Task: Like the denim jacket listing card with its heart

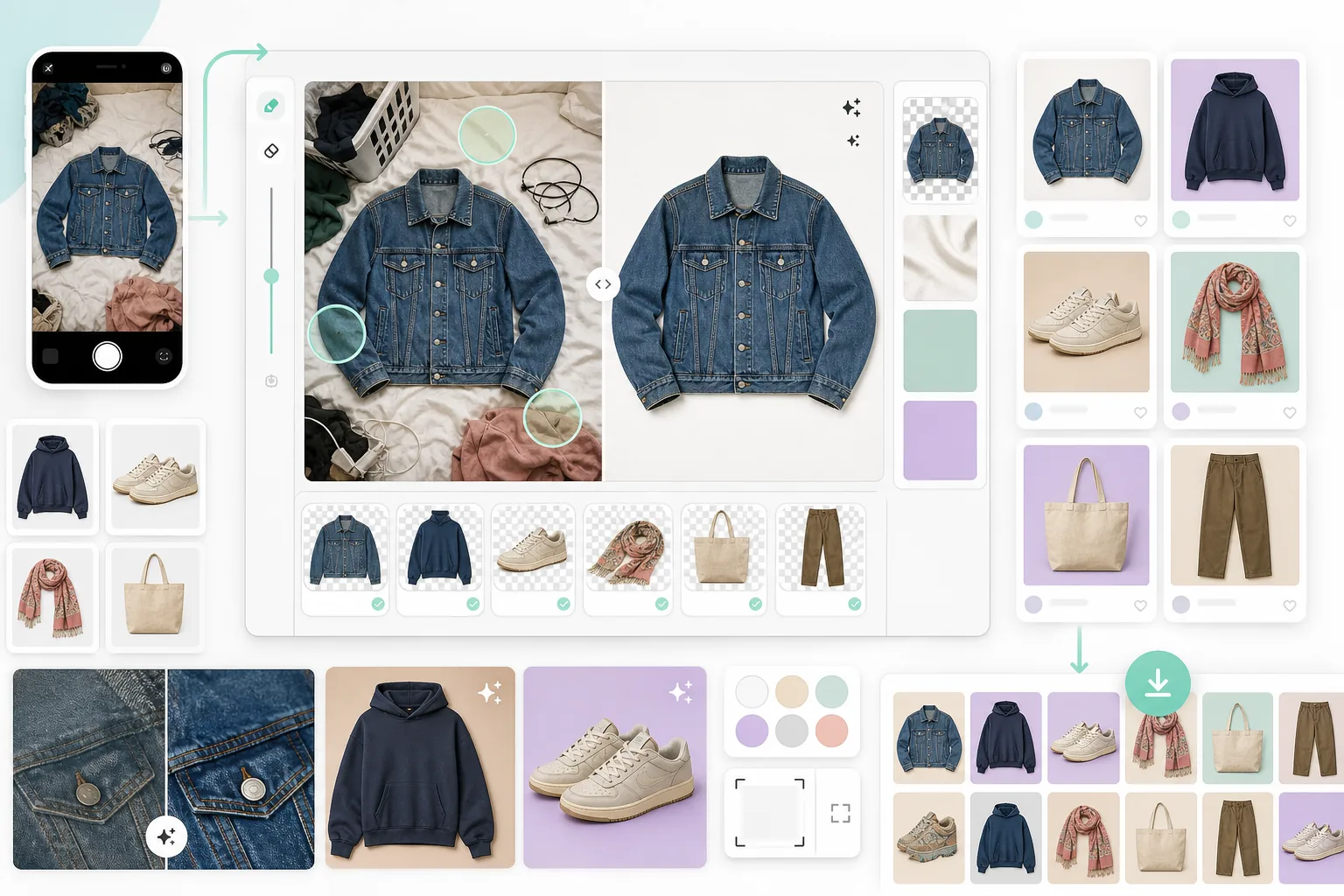Action: point(1140,221)
